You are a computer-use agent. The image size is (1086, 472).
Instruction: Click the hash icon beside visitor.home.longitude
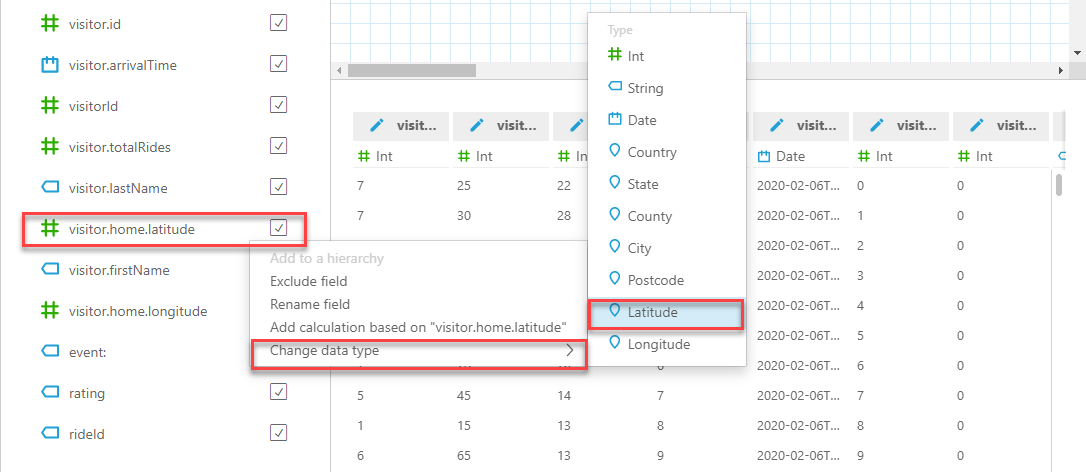[x=49, y=311]
